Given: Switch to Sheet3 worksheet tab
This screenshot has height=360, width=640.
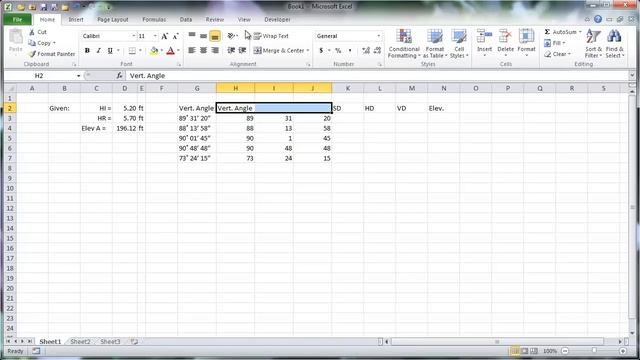Looking at the screenshot, I should pyautogui.click(x=110, y=342).
